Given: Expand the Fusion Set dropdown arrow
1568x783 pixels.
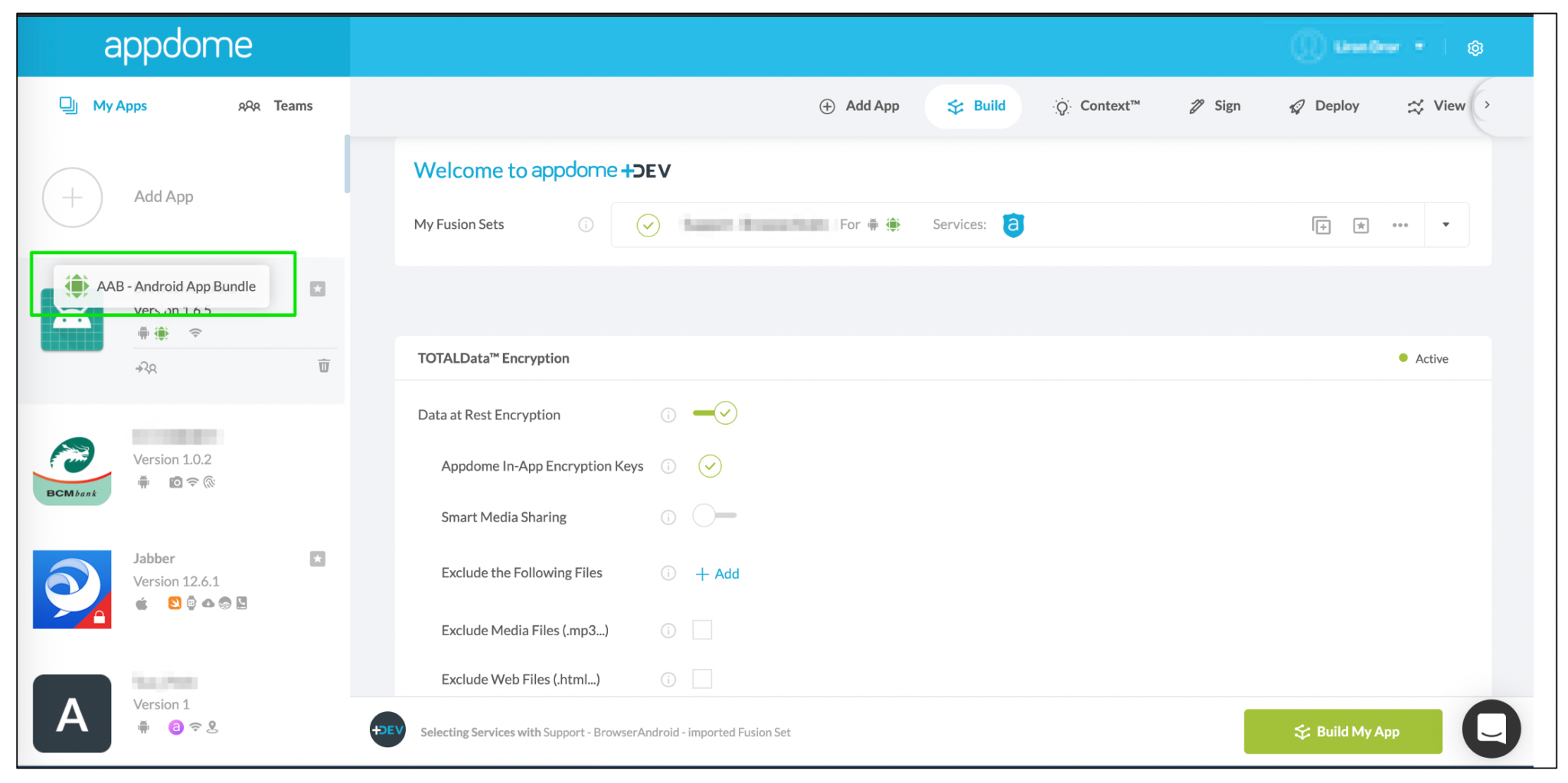Looking at the screenshot, I should coord(1446,224).
